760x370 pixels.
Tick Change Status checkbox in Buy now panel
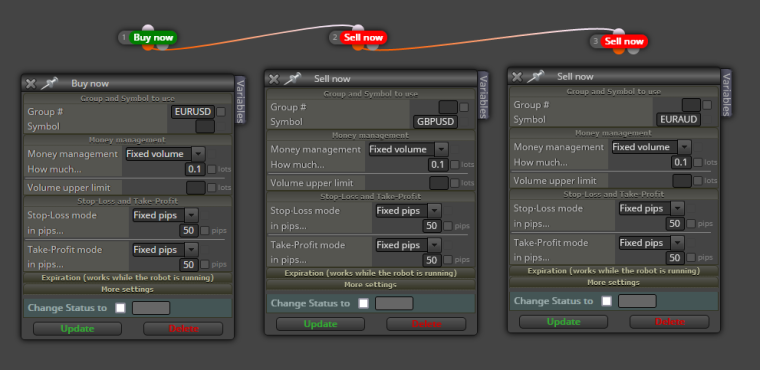coord(121,308)
